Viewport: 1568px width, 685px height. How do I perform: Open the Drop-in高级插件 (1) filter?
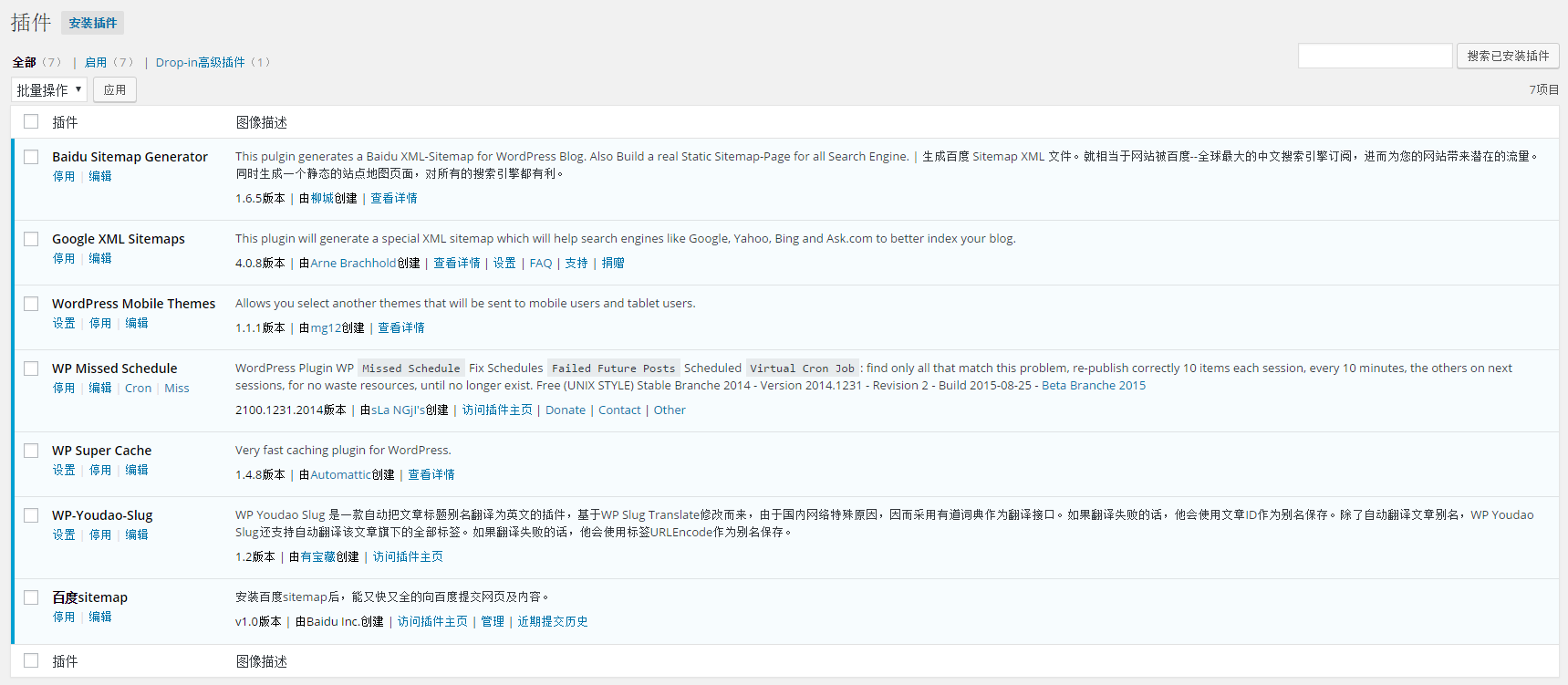pyautogui.click(x=213, y=62)
